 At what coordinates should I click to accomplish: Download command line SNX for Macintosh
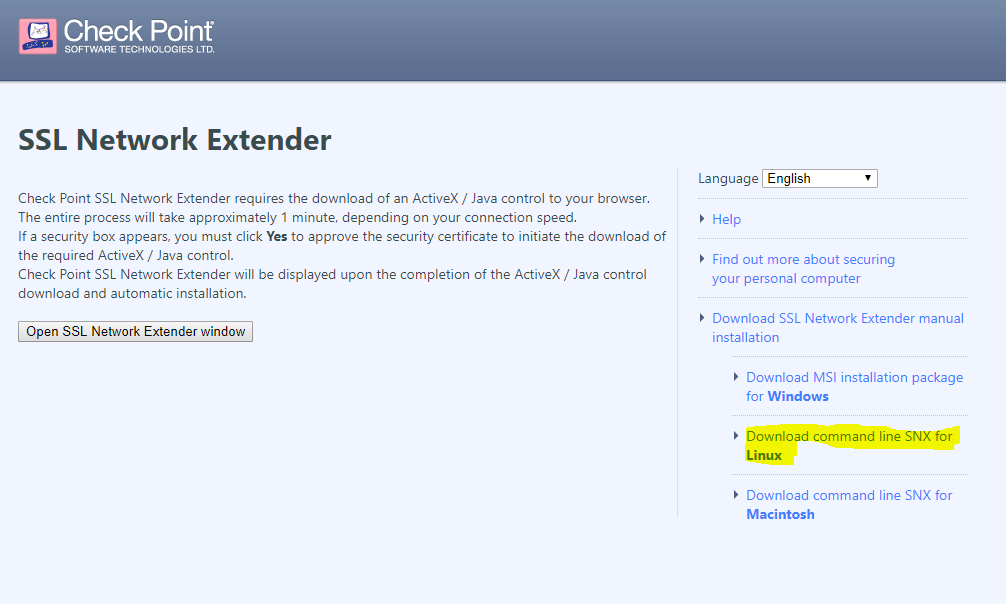pos(849,505)
